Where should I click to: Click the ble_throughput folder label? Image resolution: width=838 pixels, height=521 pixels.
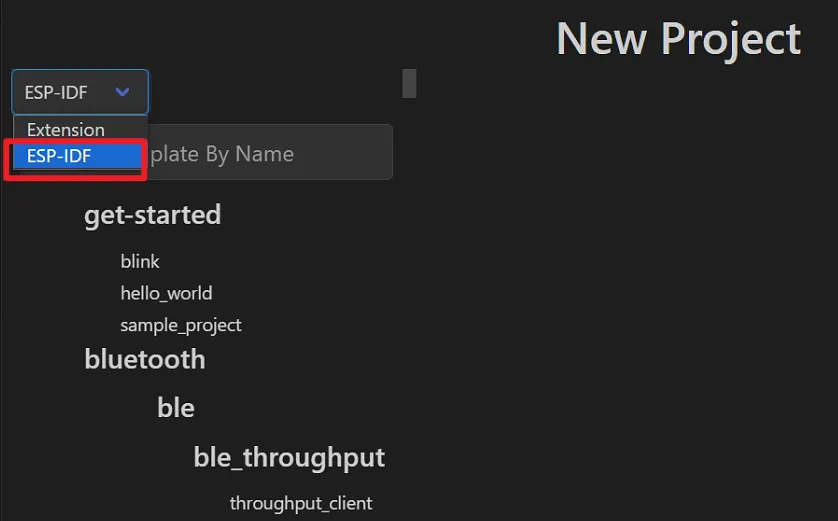pyautogui.click(x=289, y=458)
